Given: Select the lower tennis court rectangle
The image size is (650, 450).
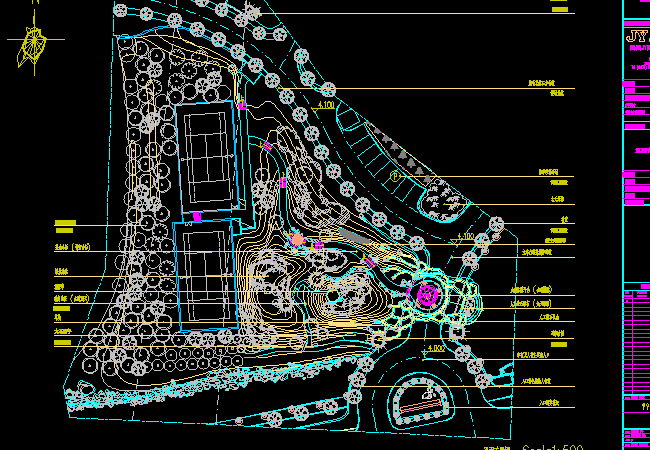Looking at the screenshot, I should point(205,273).
